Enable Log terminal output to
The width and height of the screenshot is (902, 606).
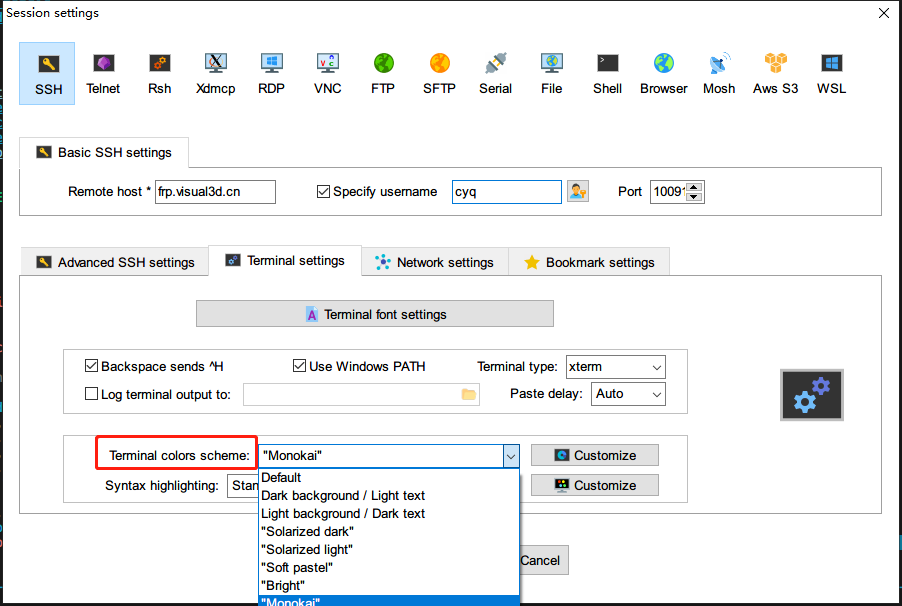[x=91, y=392]
